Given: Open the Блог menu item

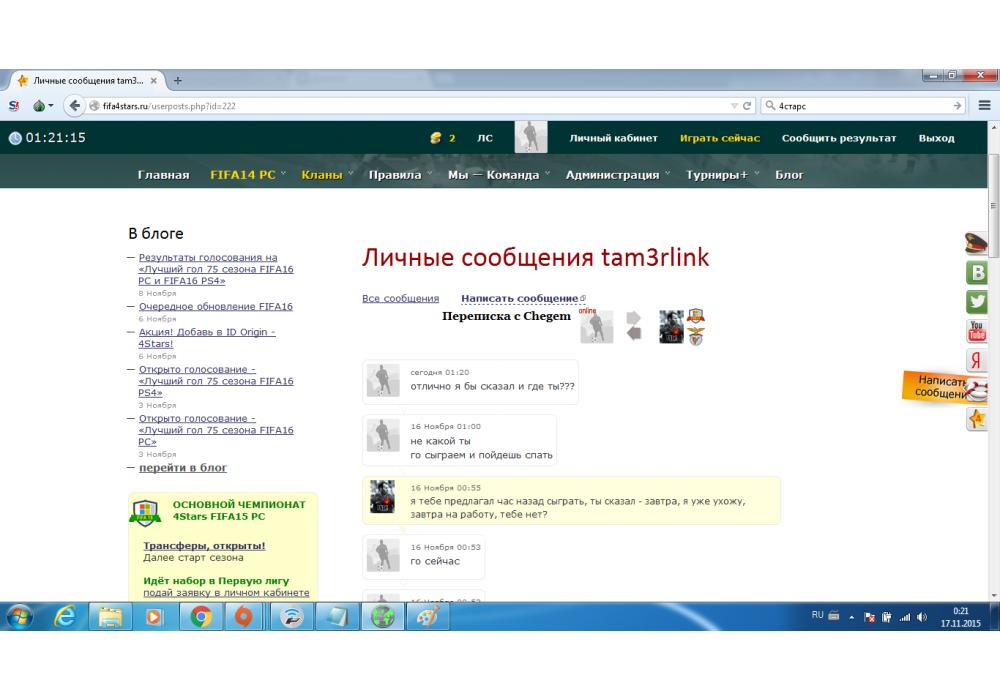Looking at the screenshot, I should tap(789, 175).
